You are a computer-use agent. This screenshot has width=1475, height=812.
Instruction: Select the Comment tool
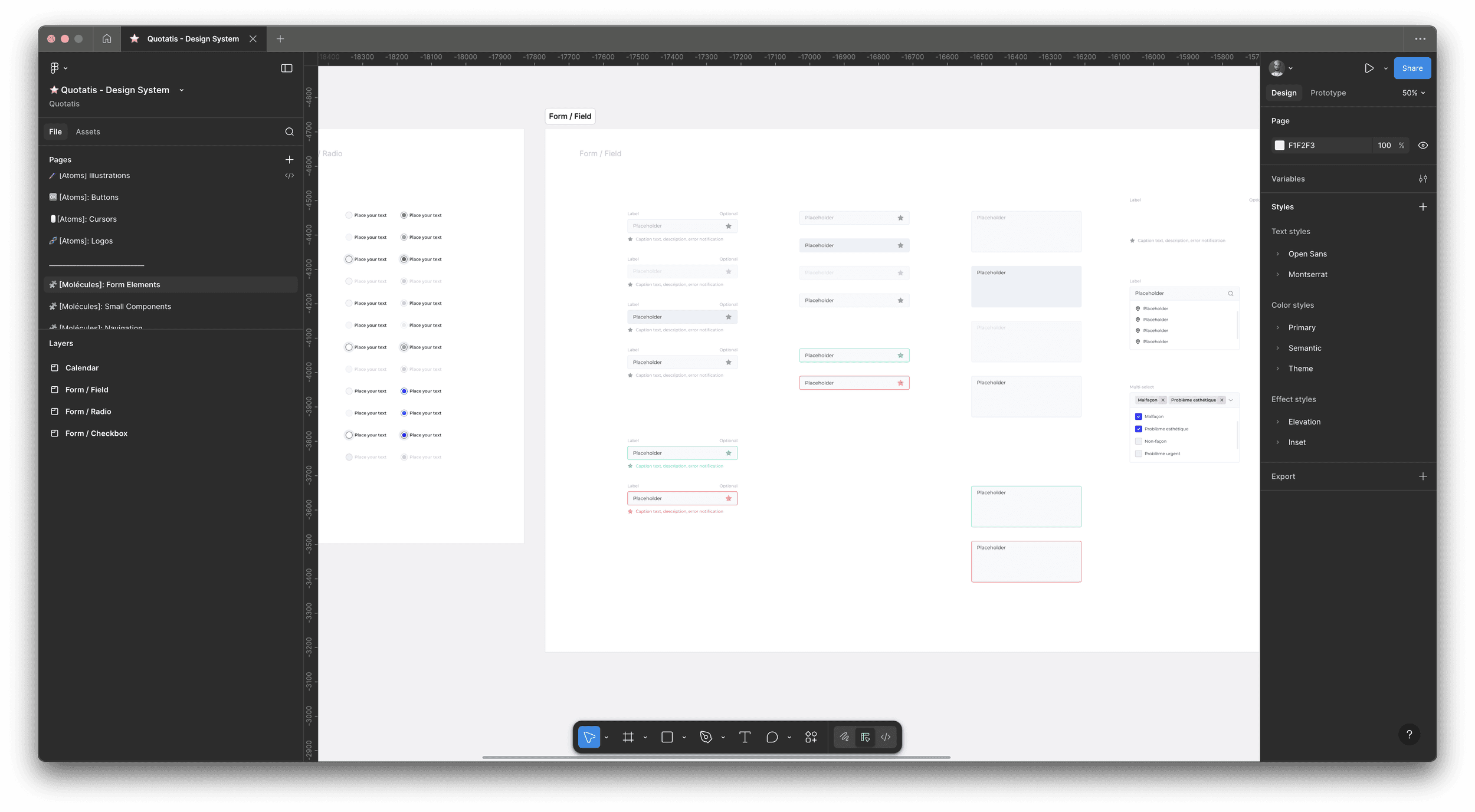(x=772, y=737)
